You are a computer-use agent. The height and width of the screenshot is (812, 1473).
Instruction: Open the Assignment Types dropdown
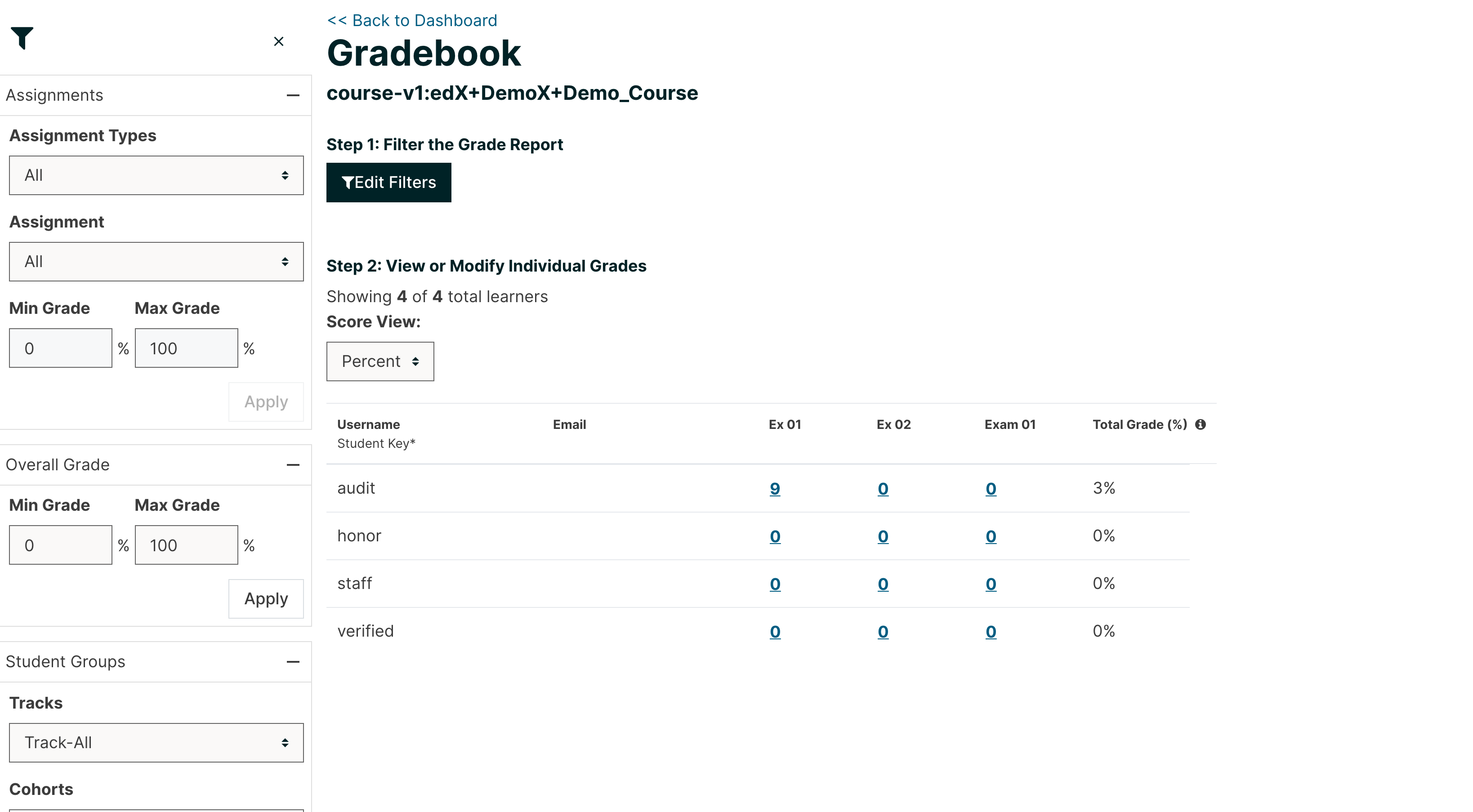pyautogui.click(x=156, y=175)
